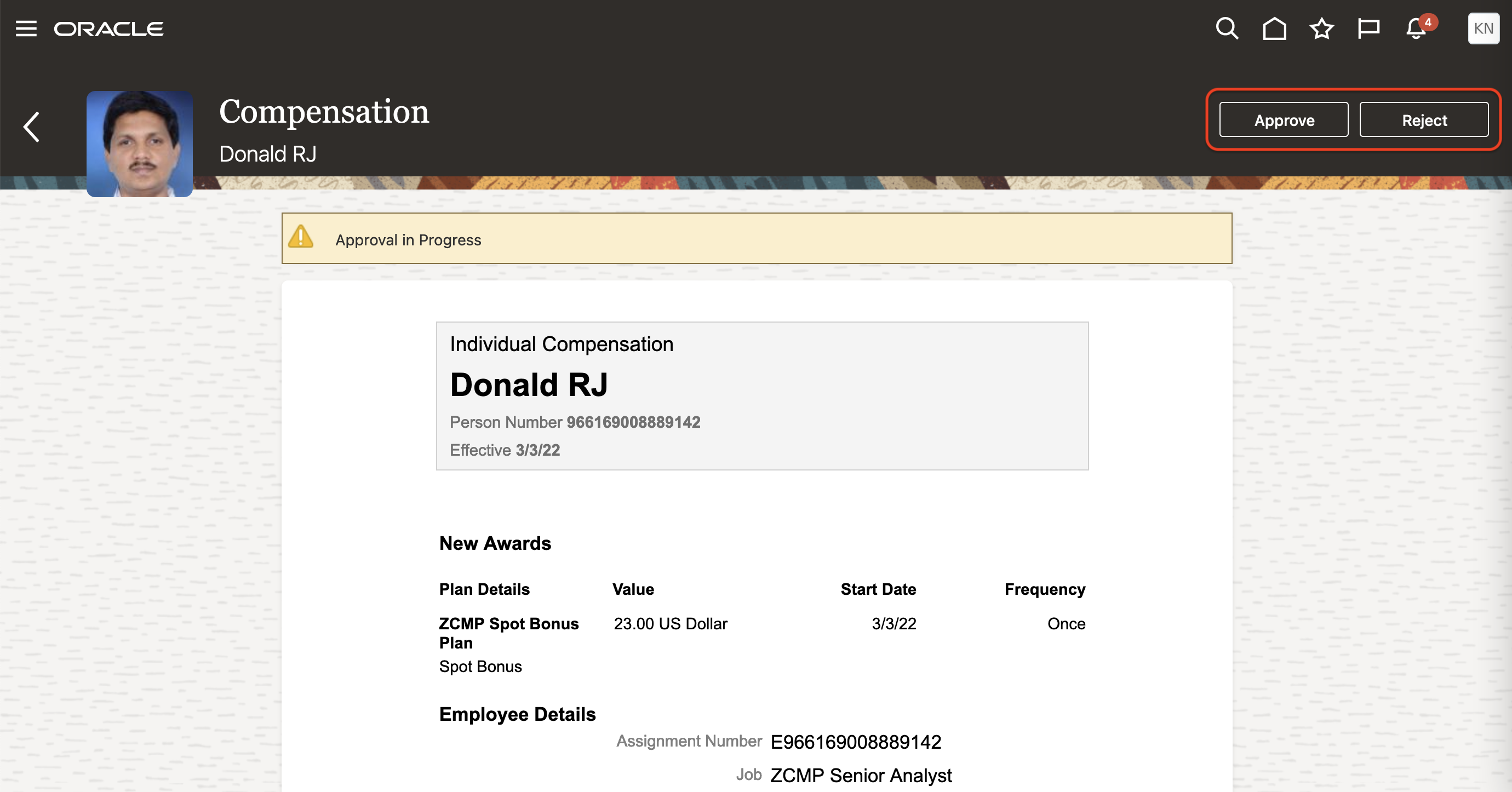Screen dimensions: 1512x792
Task: Click the Oracle logo
Action: [x=108, y=28]
